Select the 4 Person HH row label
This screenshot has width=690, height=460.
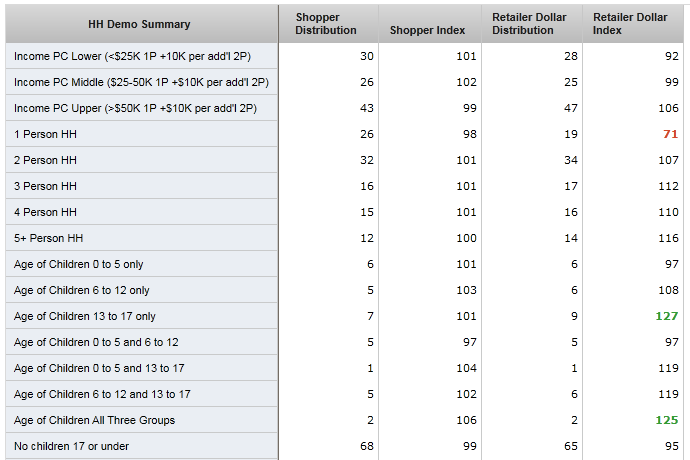pos(45,212)
